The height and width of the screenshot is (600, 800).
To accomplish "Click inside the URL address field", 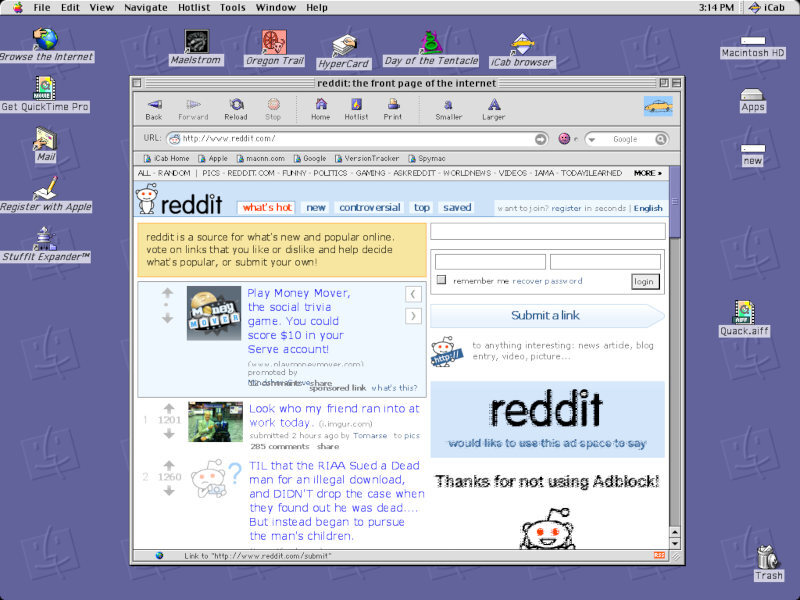I will (x=300, y=138).
